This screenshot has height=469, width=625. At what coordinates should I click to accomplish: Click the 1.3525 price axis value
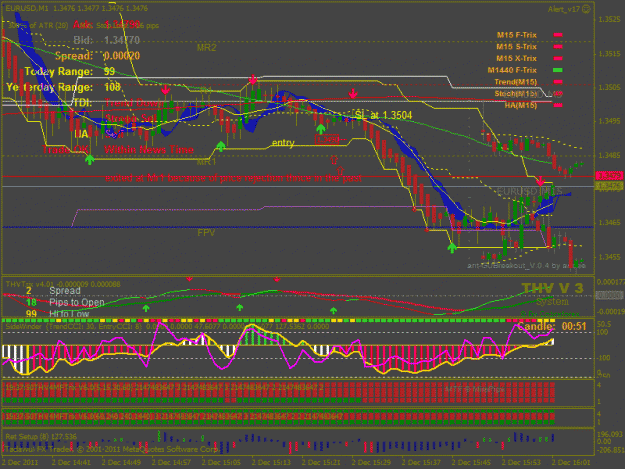609,20
